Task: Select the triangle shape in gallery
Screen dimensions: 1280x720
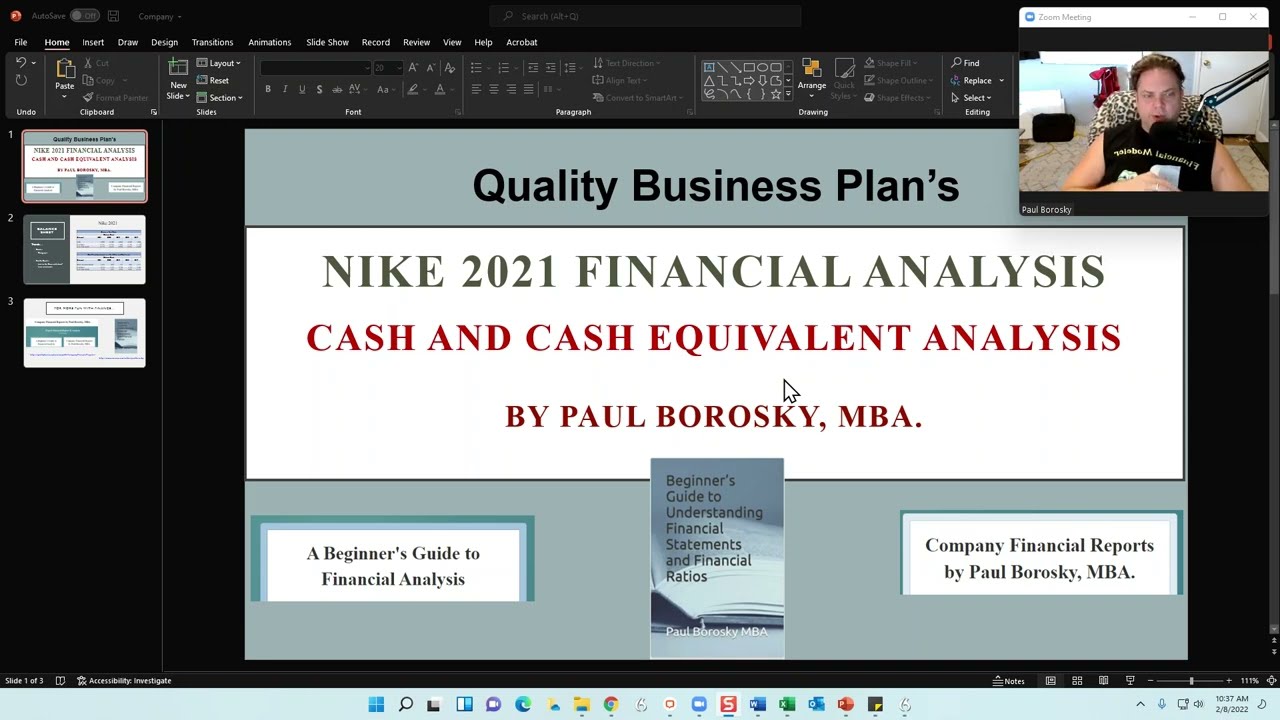Action: click(709, 80)
